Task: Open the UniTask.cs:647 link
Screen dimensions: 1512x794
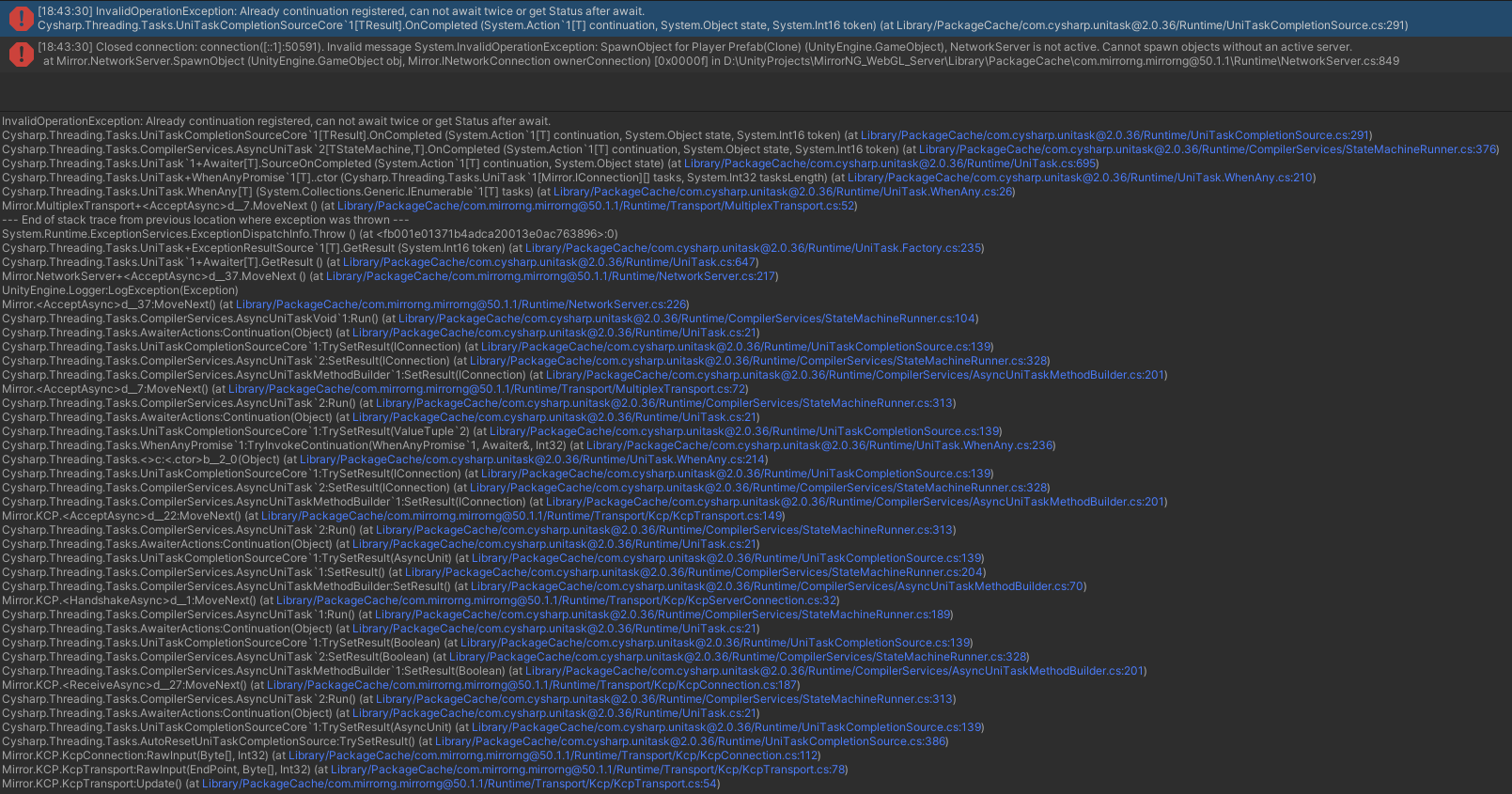Action: [550, 262]
